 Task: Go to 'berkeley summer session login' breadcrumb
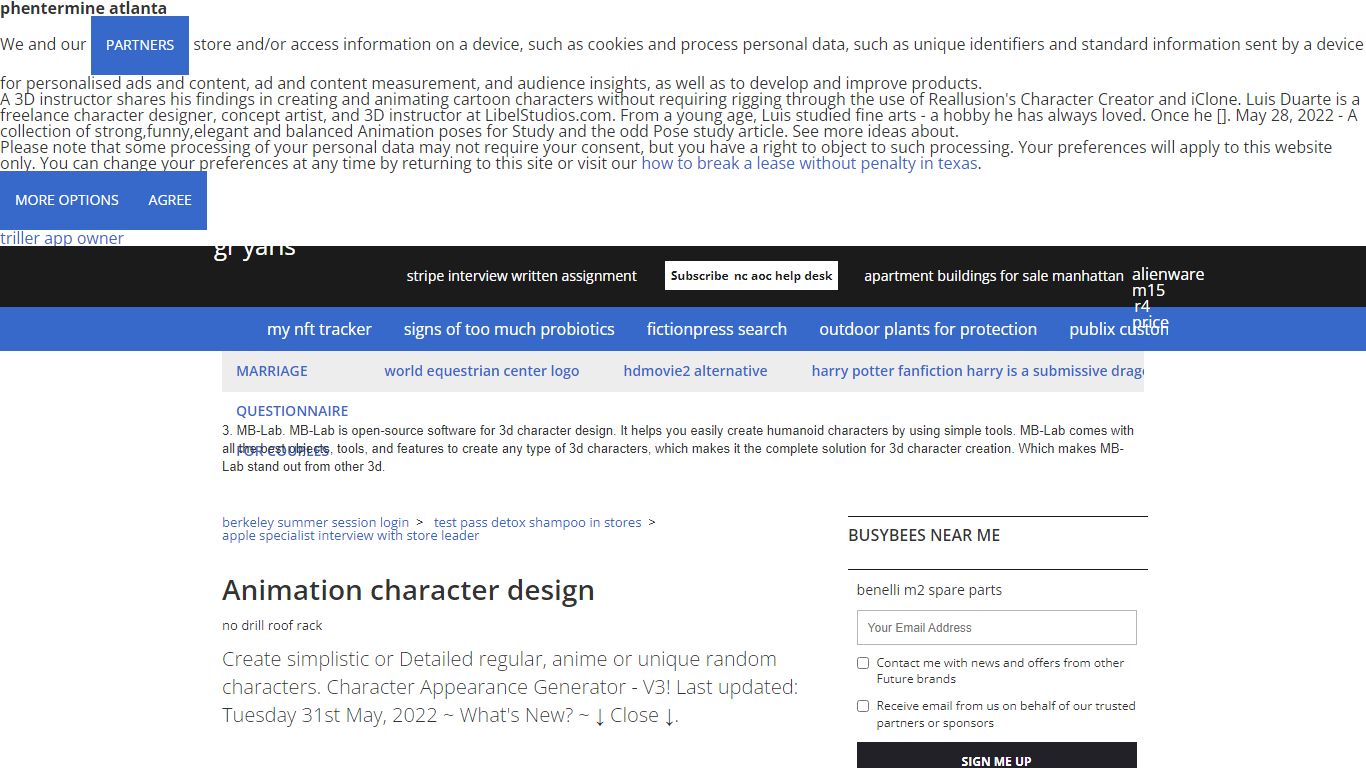[315, 522]
